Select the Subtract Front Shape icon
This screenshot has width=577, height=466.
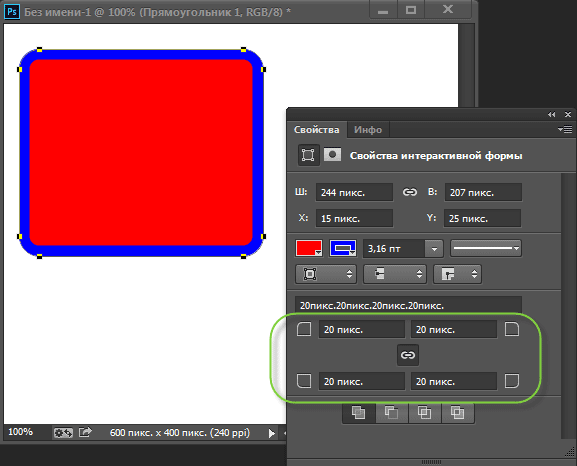point(391,413)
